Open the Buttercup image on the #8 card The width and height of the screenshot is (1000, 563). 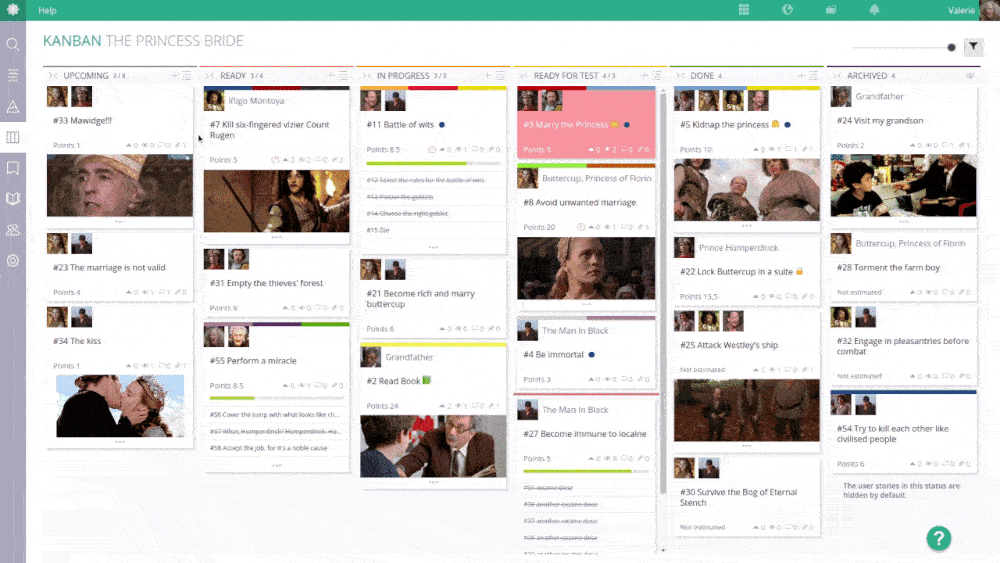[x=586, y=268]
